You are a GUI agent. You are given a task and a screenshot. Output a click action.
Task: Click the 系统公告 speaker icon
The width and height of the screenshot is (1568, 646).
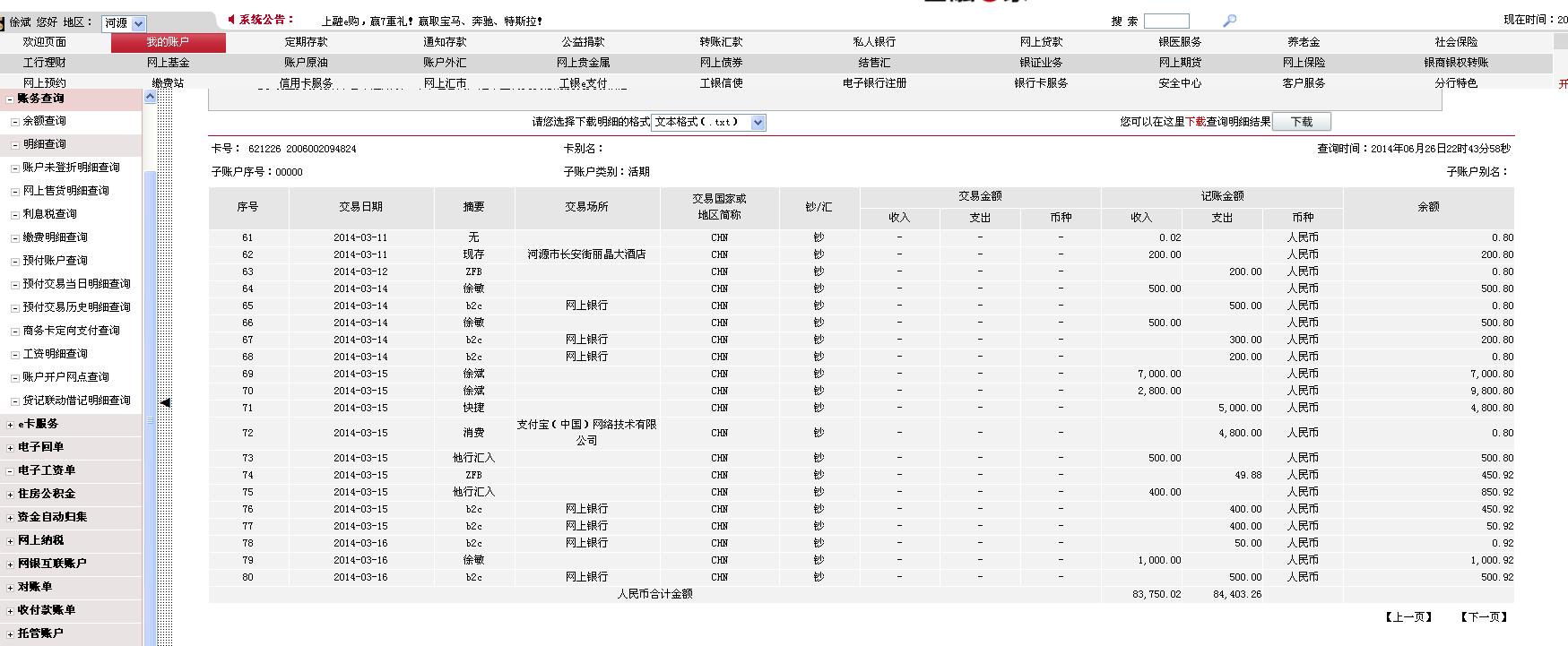point(231,20)
